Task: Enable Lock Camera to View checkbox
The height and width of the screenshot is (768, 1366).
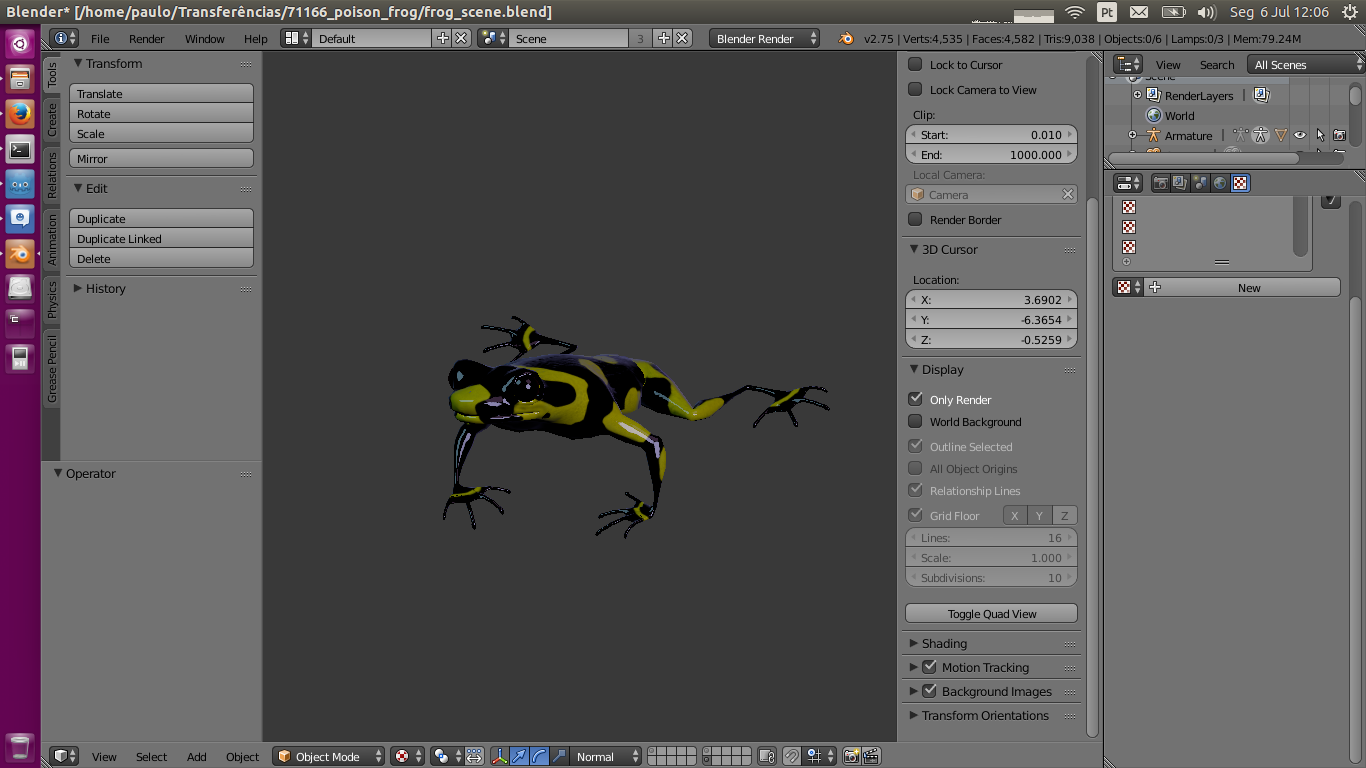Action: pyautogui.click(x=915, y=89)
